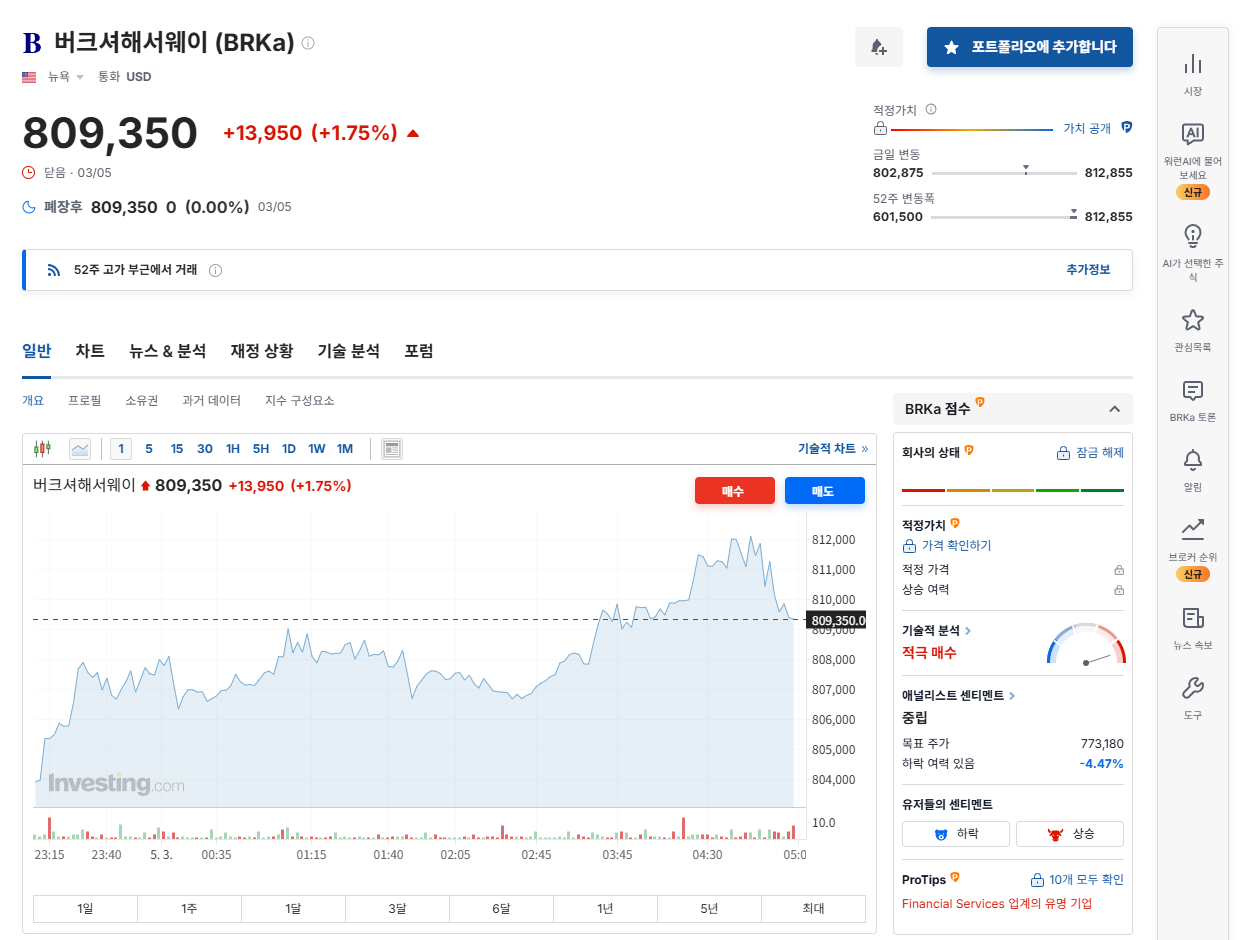Open info icon next to BRKa title
The width and height of the screenshot is (1245, 940).
308,43
